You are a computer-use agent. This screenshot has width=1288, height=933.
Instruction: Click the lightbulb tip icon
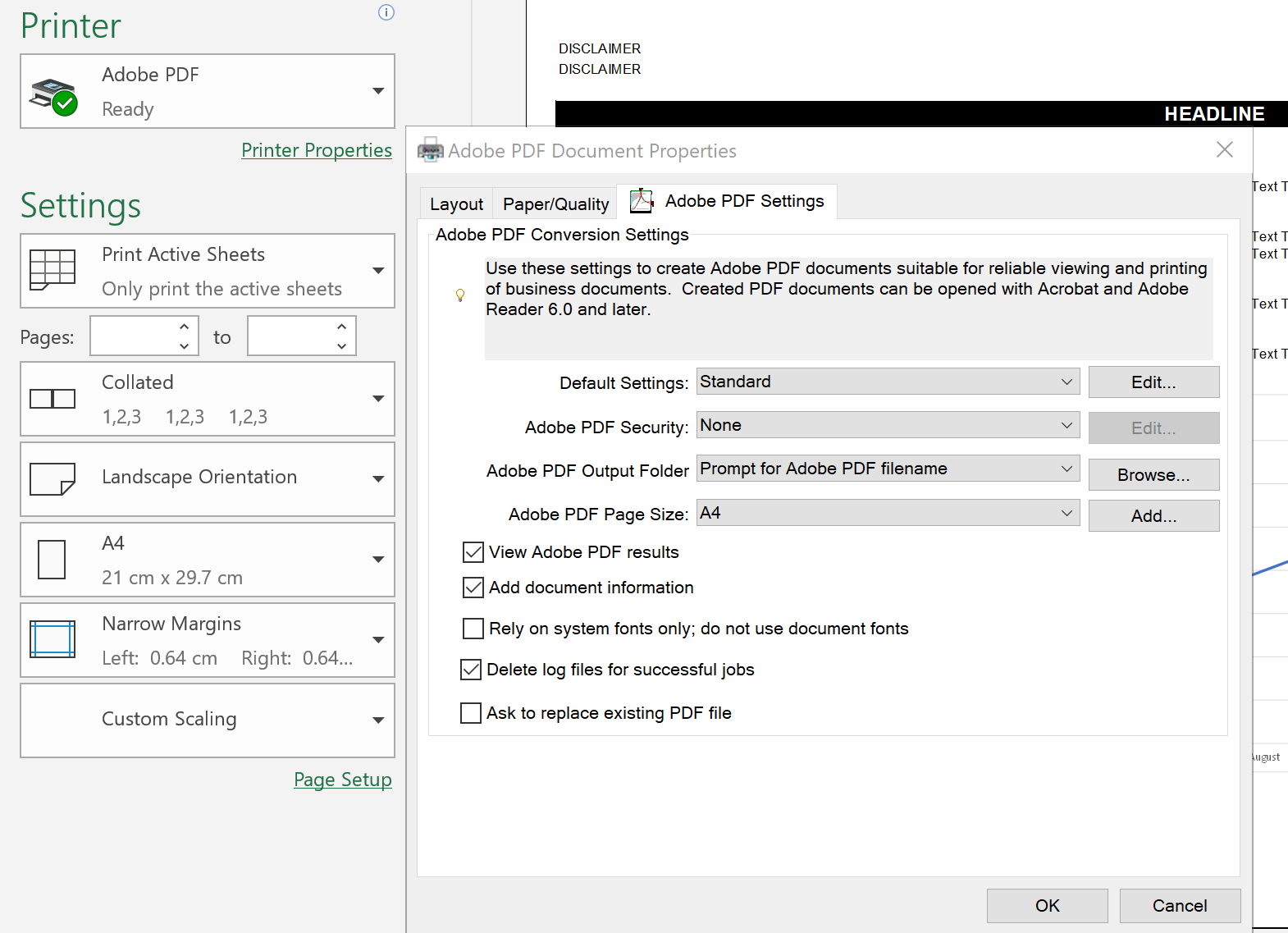pos(460,295)
